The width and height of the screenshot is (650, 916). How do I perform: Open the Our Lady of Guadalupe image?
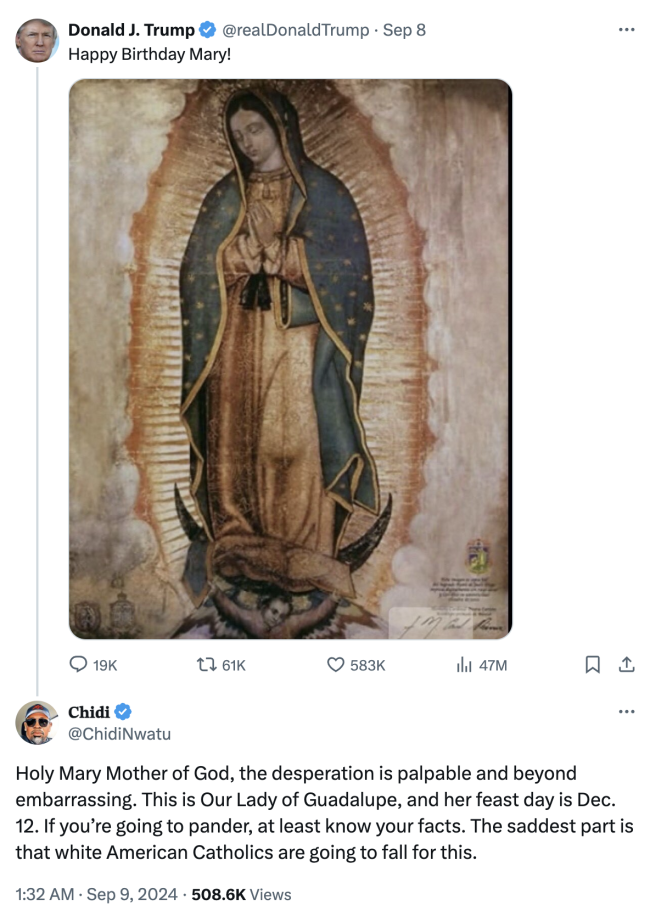[290, 358]
